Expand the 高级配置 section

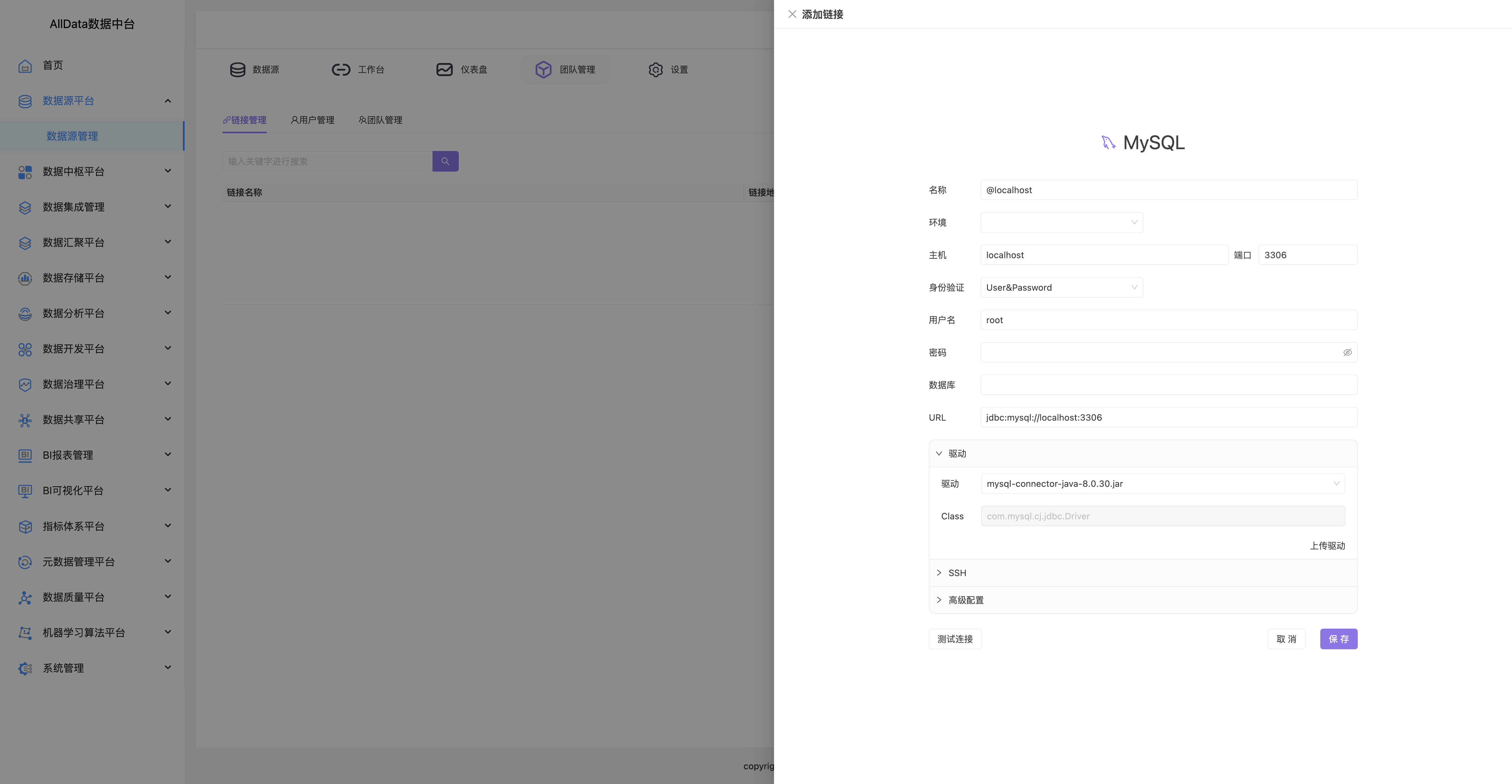click(1143, 600)
